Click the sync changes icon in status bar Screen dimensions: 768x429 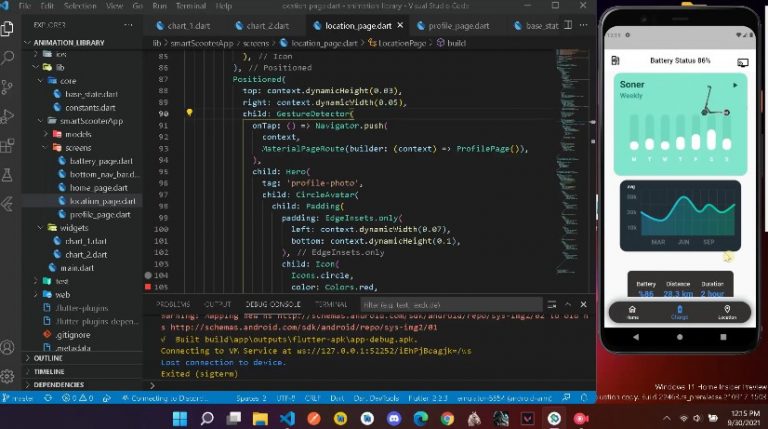(48, 398)
